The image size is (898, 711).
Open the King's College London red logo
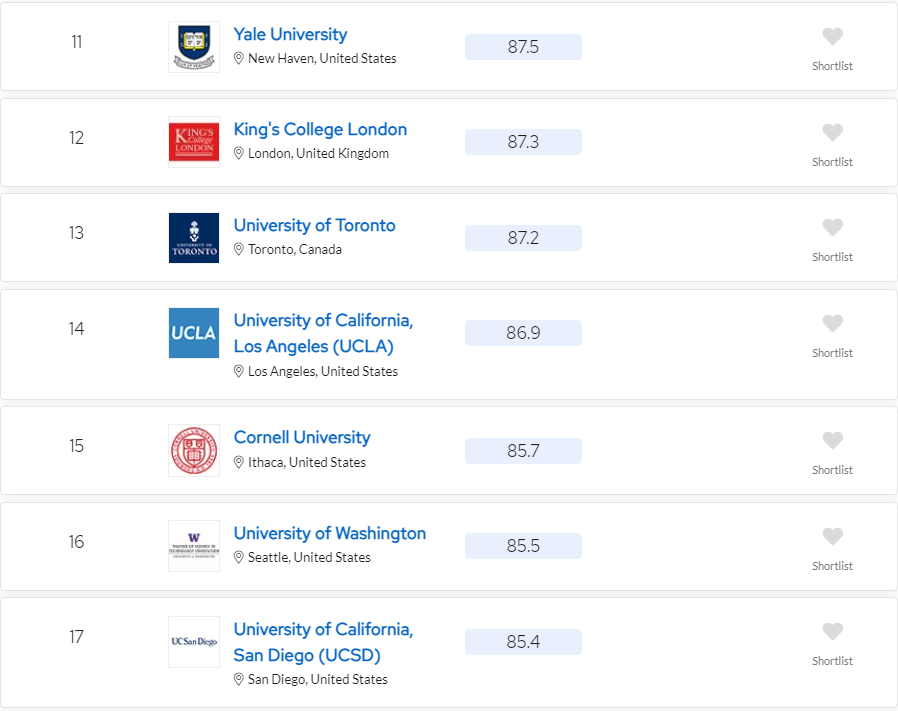coord(194,142)
